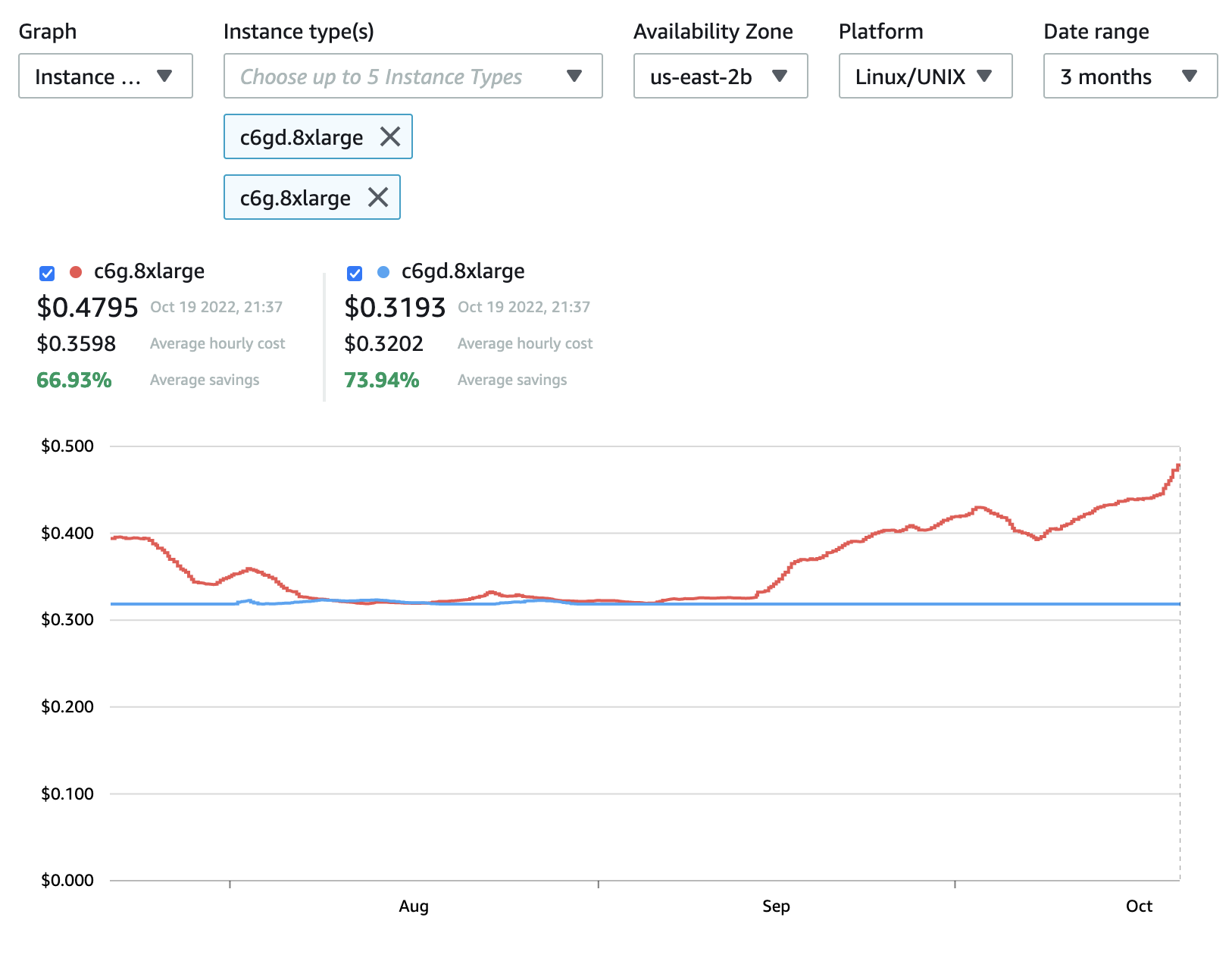
Task: Click the red legend dot for c6g.8xlarge
Action: point(75,271)
